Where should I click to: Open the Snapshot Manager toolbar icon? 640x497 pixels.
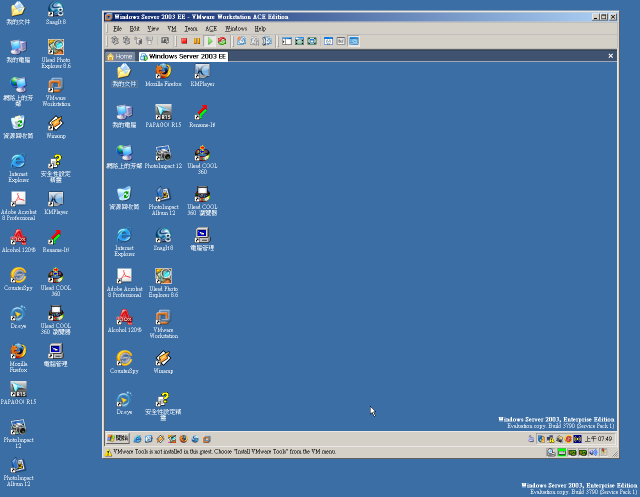pos(267,41)
